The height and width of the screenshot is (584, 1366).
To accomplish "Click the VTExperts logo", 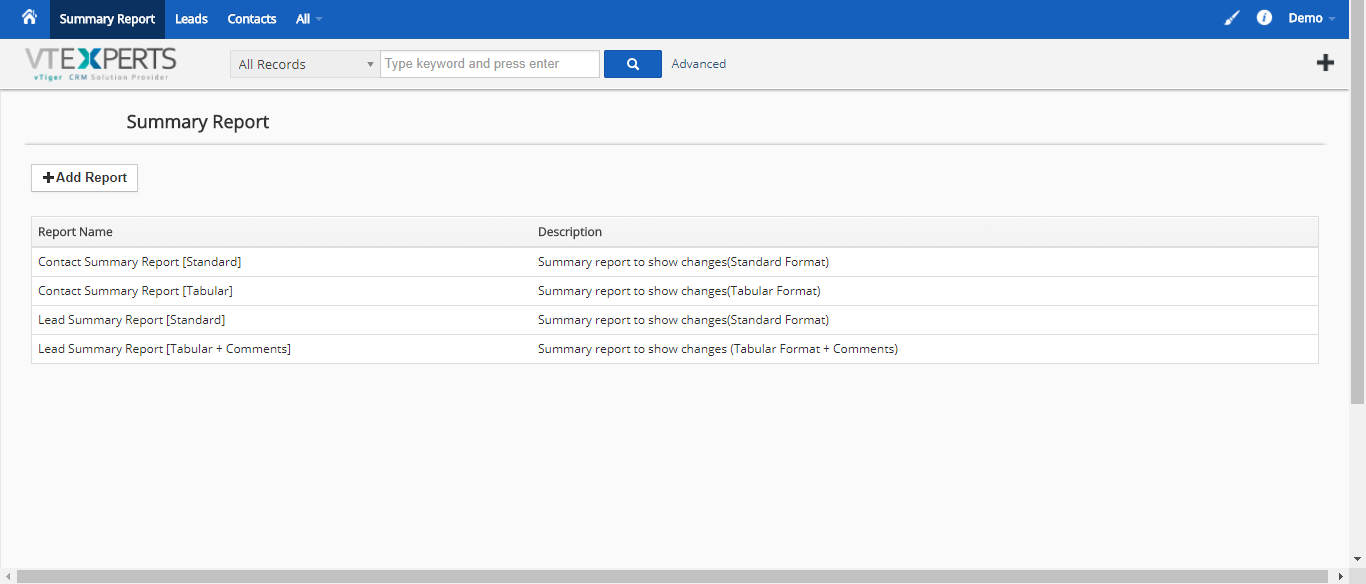I will [x=101, y=64].
